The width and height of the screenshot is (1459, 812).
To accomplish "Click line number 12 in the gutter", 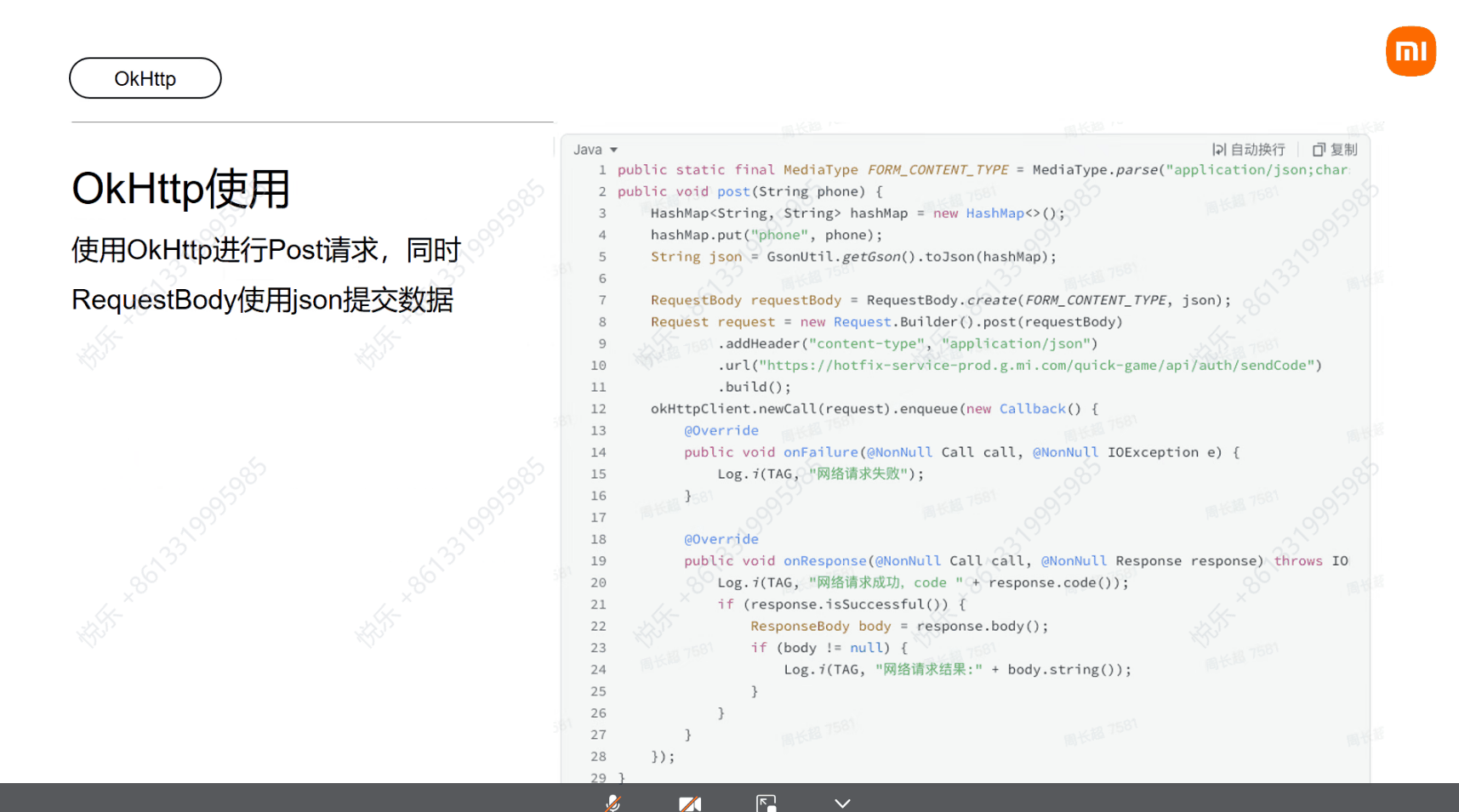I will click(x=598, y=409).
